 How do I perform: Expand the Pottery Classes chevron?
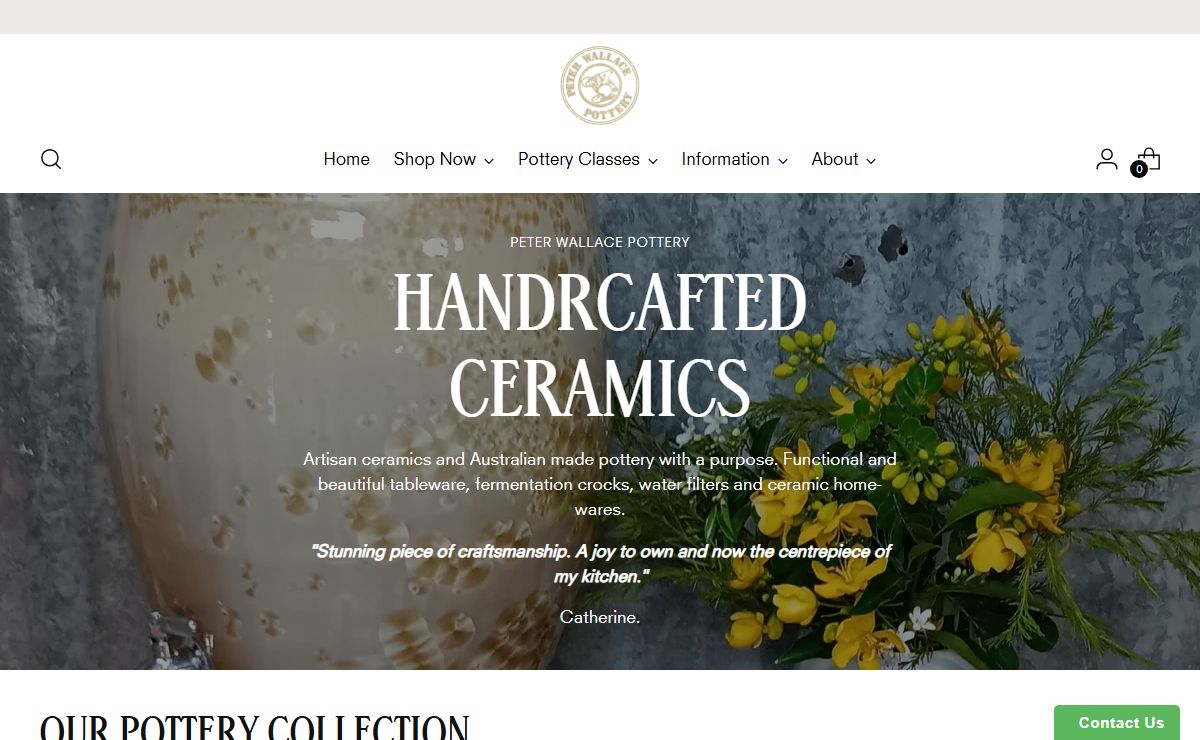(653, 161)
